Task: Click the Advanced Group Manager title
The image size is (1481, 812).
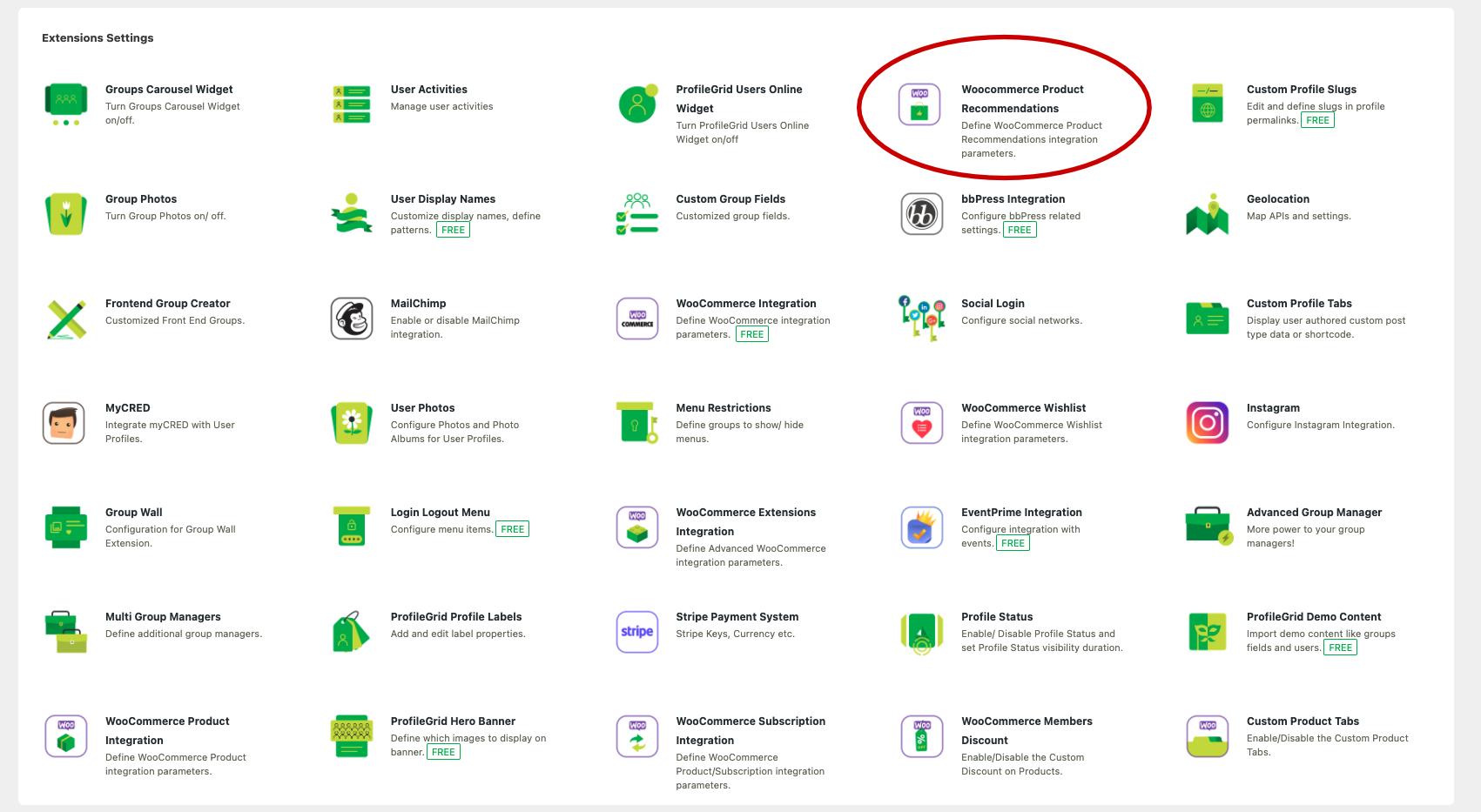Action: point(1314,513)
